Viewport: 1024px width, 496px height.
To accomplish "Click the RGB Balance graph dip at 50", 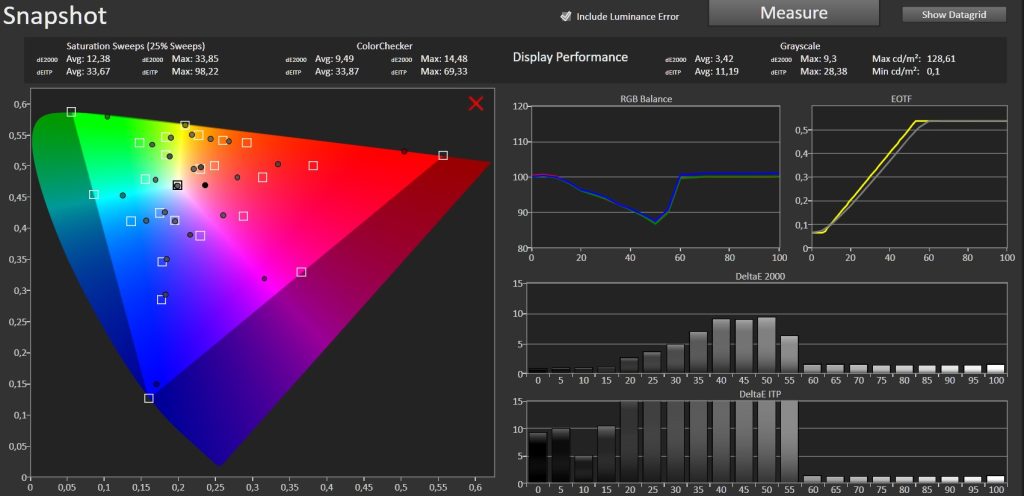I will (x=655, y=223).
